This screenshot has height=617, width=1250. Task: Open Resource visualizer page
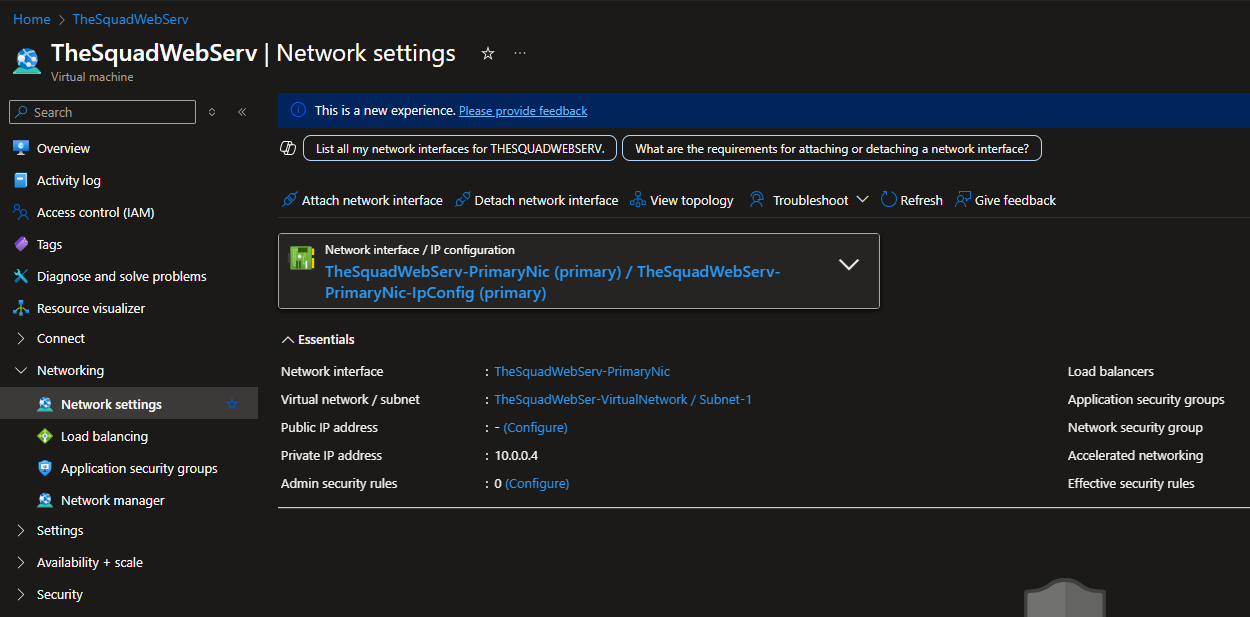click(x=91, y=308)
